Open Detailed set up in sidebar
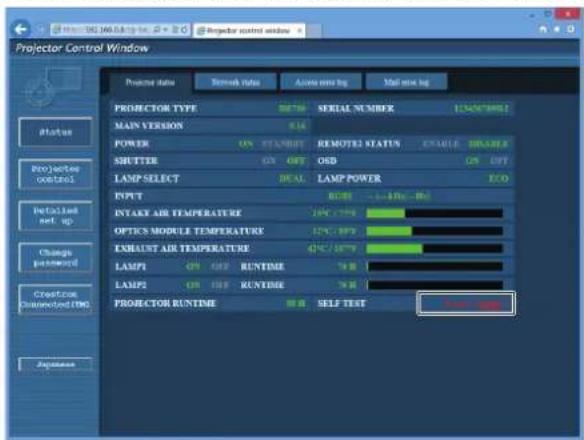 (x=55, y=216)
